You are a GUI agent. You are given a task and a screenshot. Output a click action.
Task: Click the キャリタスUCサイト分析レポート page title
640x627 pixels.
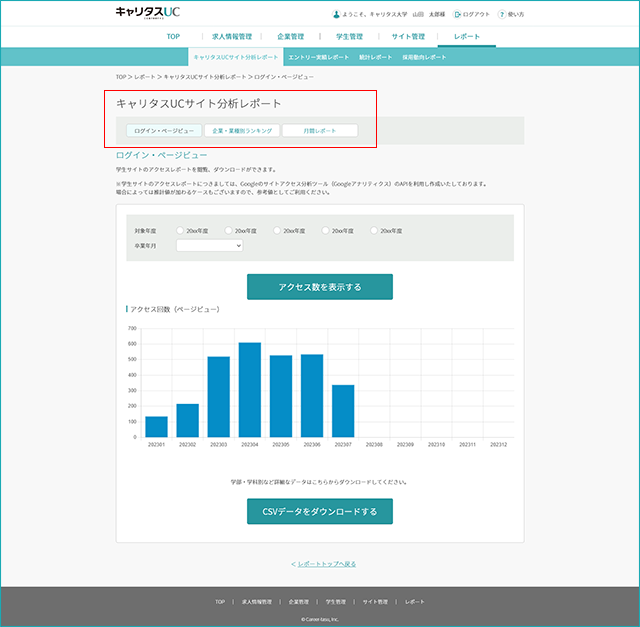(x=199, y=104)
